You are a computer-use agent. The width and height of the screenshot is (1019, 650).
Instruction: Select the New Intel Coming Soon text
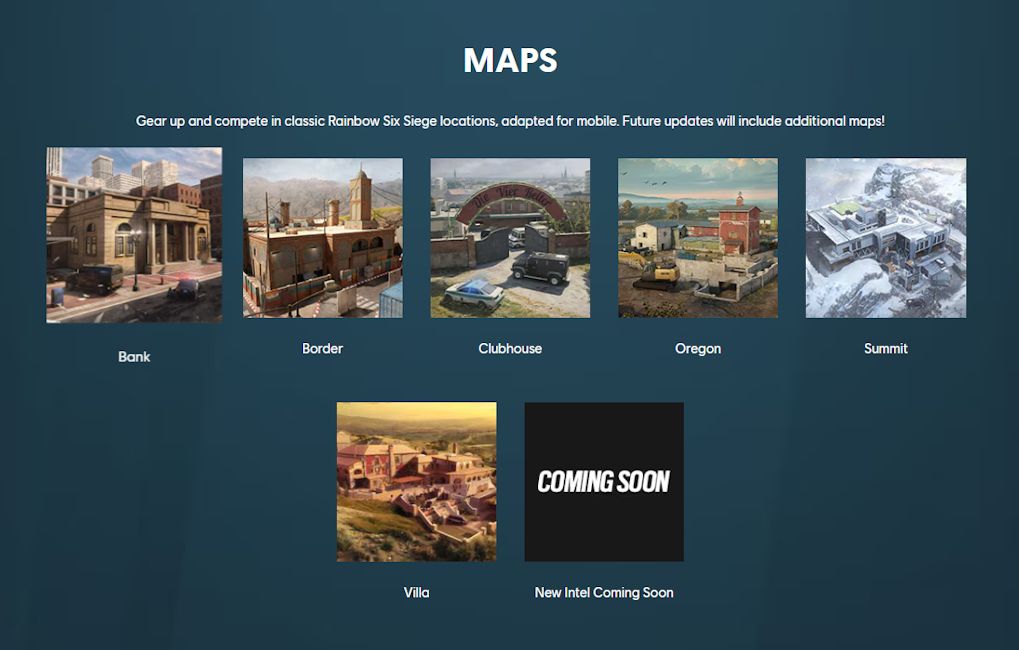pyautogui.click(x=603, y=592)
